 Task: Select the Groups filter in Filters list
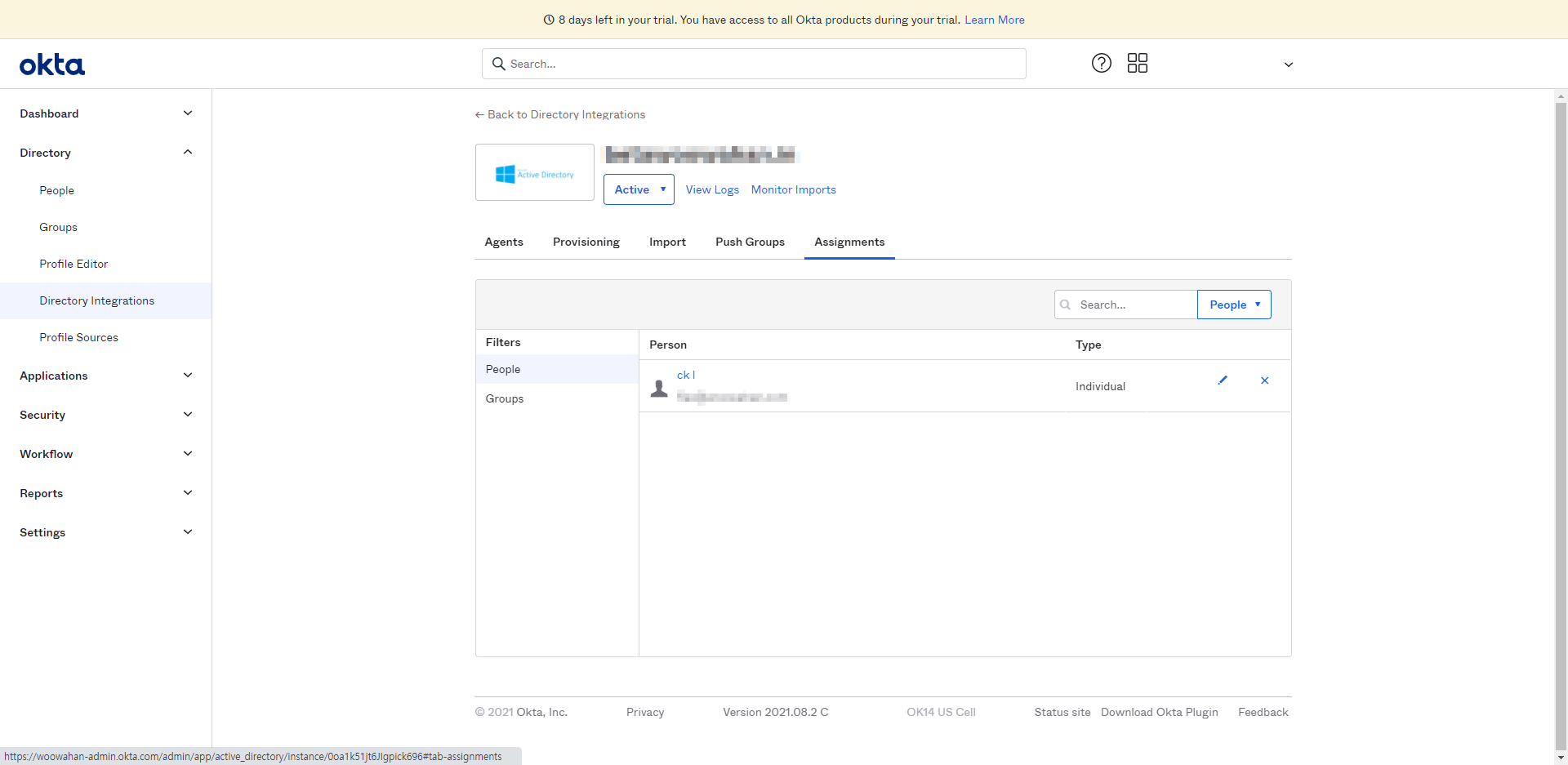(x=557, y=398)
